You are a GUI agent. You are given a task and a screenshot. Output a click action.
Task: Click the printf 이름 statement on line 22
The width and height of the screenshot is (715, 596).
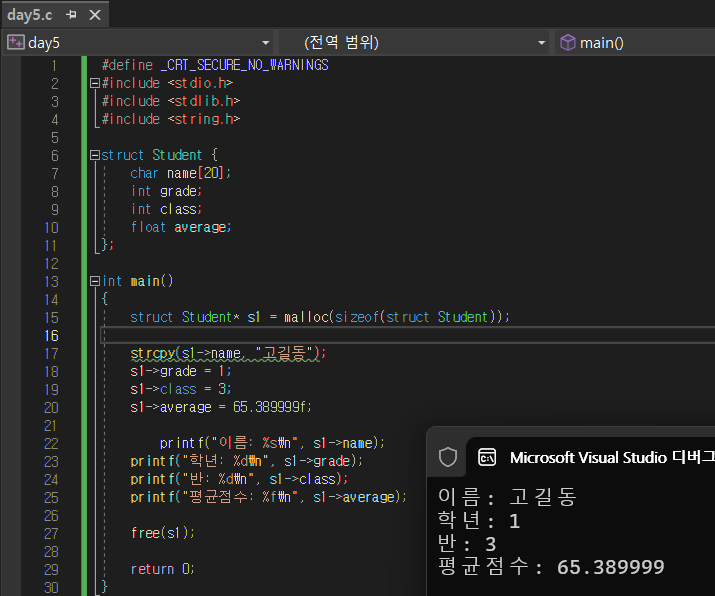point(272,443)
